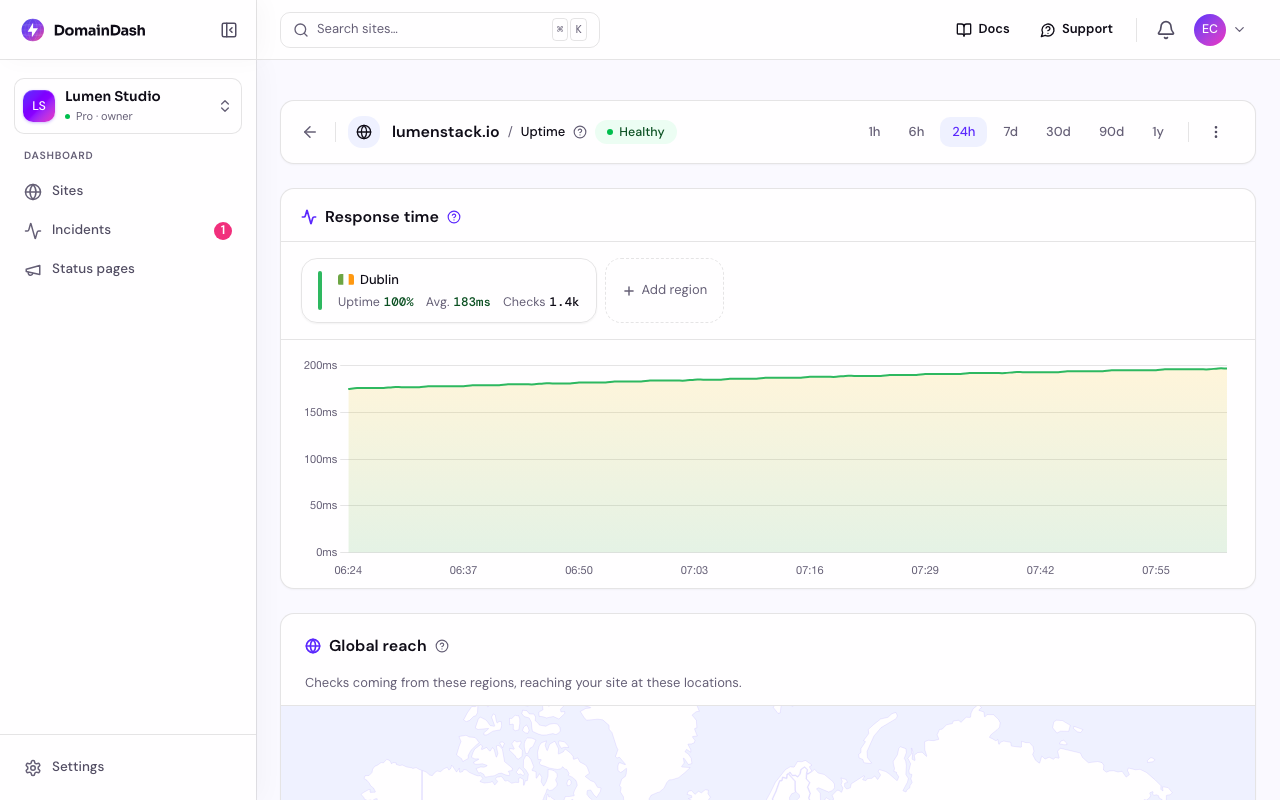Go back with the arrow icon
1280x800 pixels.
[310, 132]
